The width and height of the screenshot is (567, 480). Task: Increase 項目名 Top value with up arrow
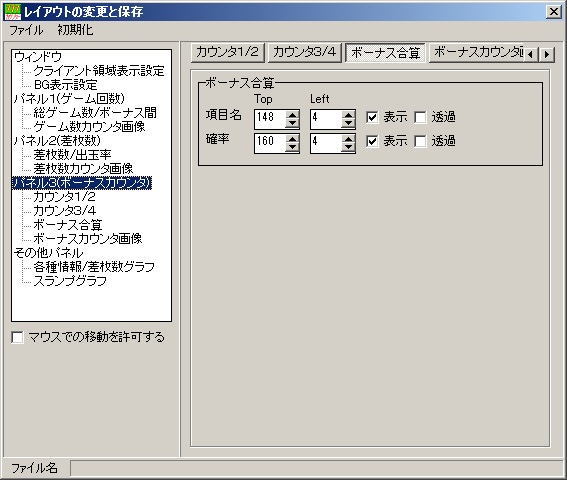coord(292,115)
